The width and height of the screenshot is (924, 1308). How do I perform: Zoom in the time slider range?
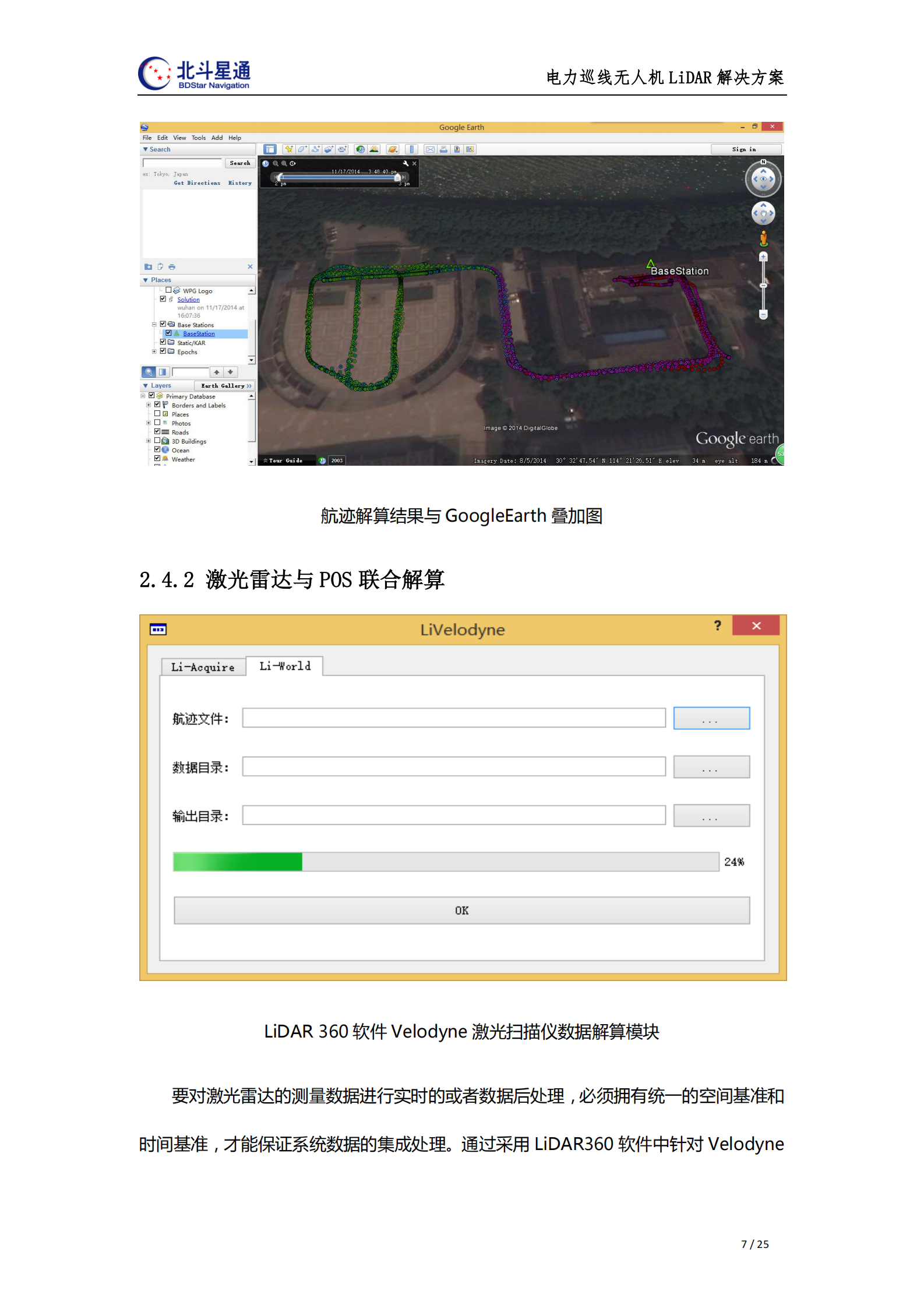(x=284, y=164)
